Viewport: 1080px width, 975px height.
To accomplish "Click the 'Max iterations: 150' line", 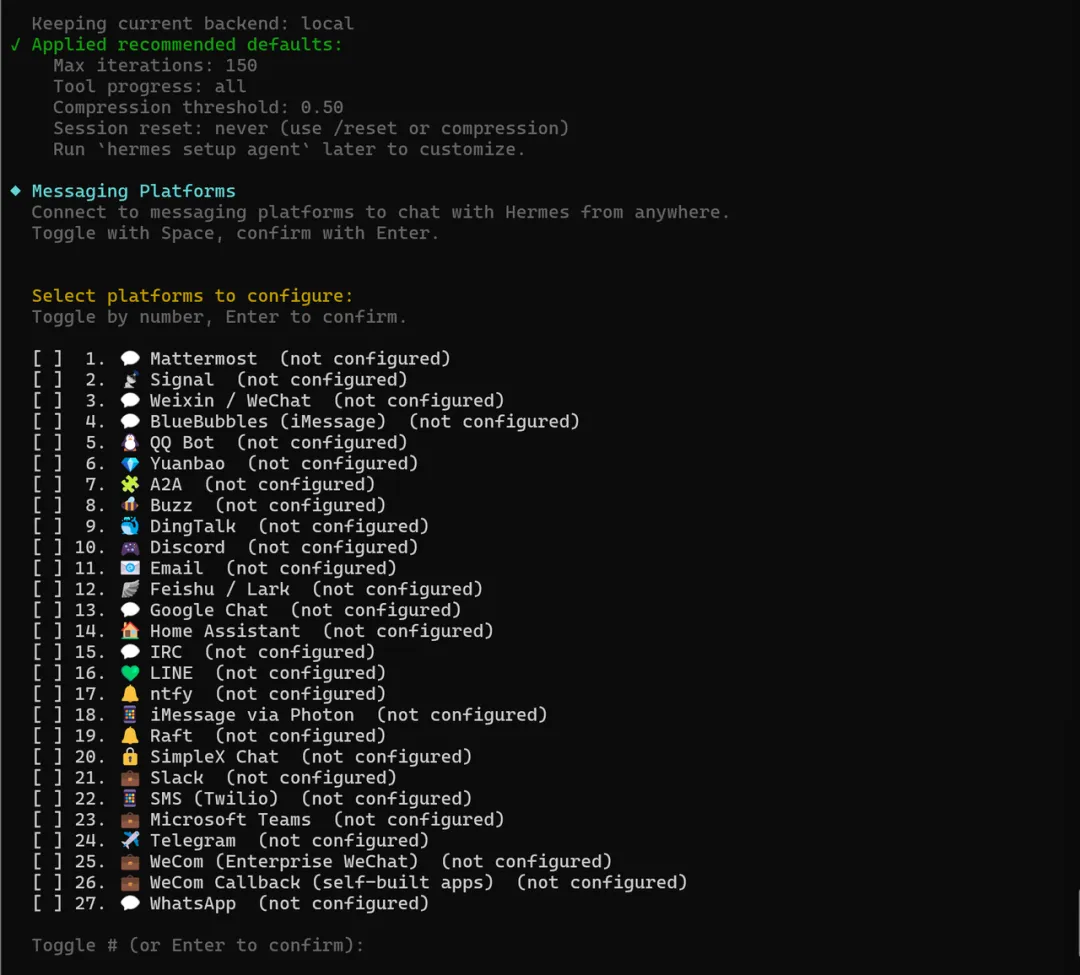I will 155,65.
